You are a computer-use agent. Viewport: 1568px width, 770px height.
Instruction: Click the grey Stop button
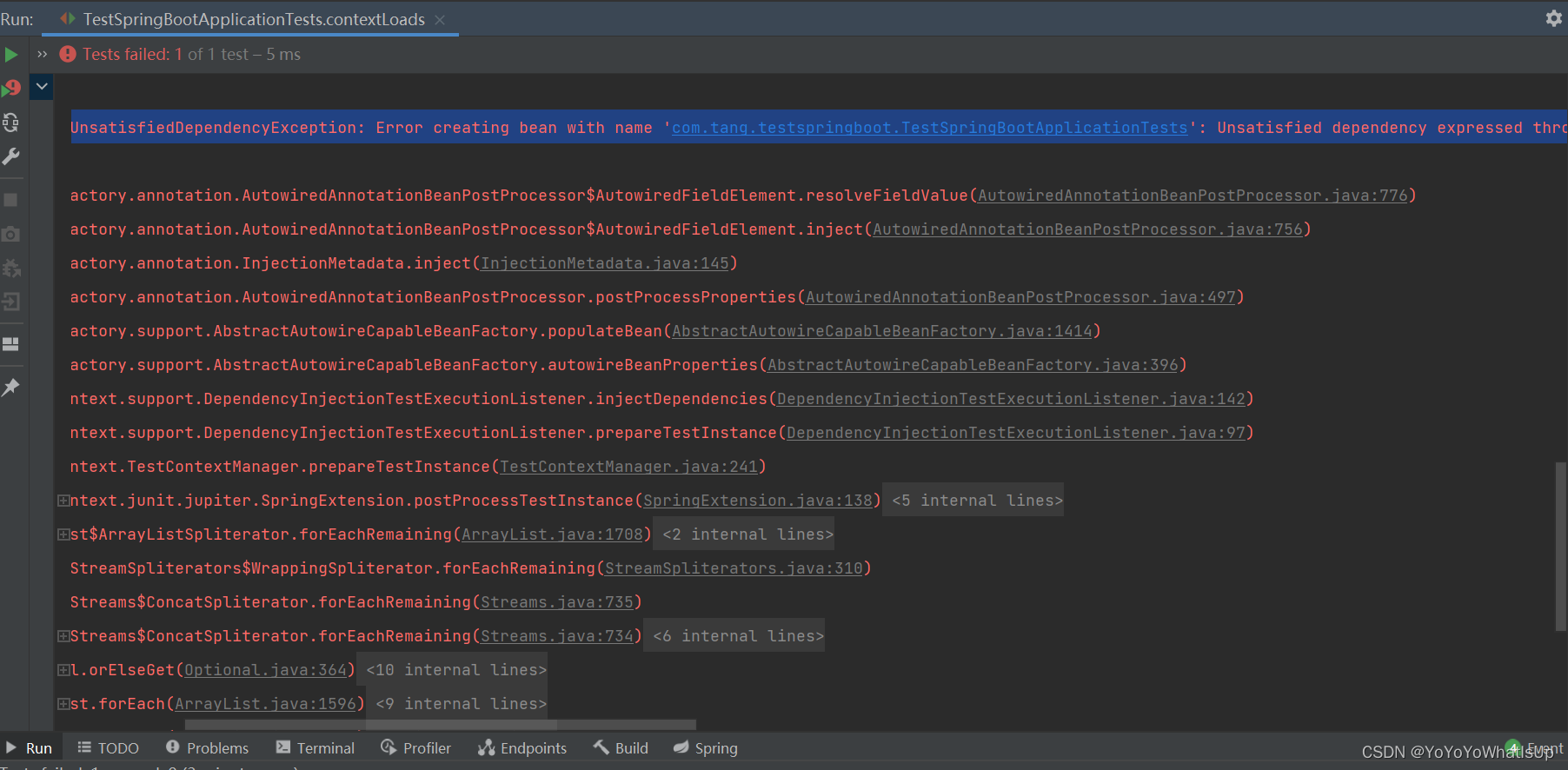point(10,200)
